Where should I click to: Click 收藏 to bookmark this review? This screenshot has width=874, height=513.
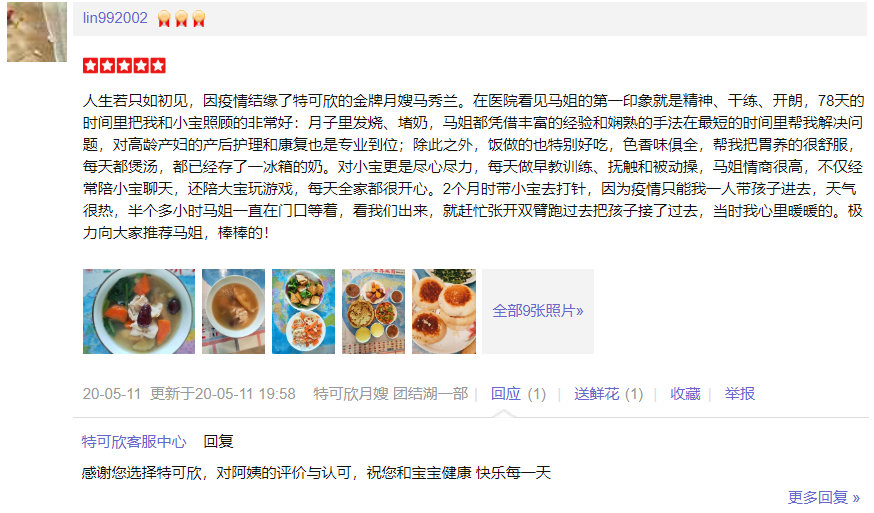click(x=685, y=394)
